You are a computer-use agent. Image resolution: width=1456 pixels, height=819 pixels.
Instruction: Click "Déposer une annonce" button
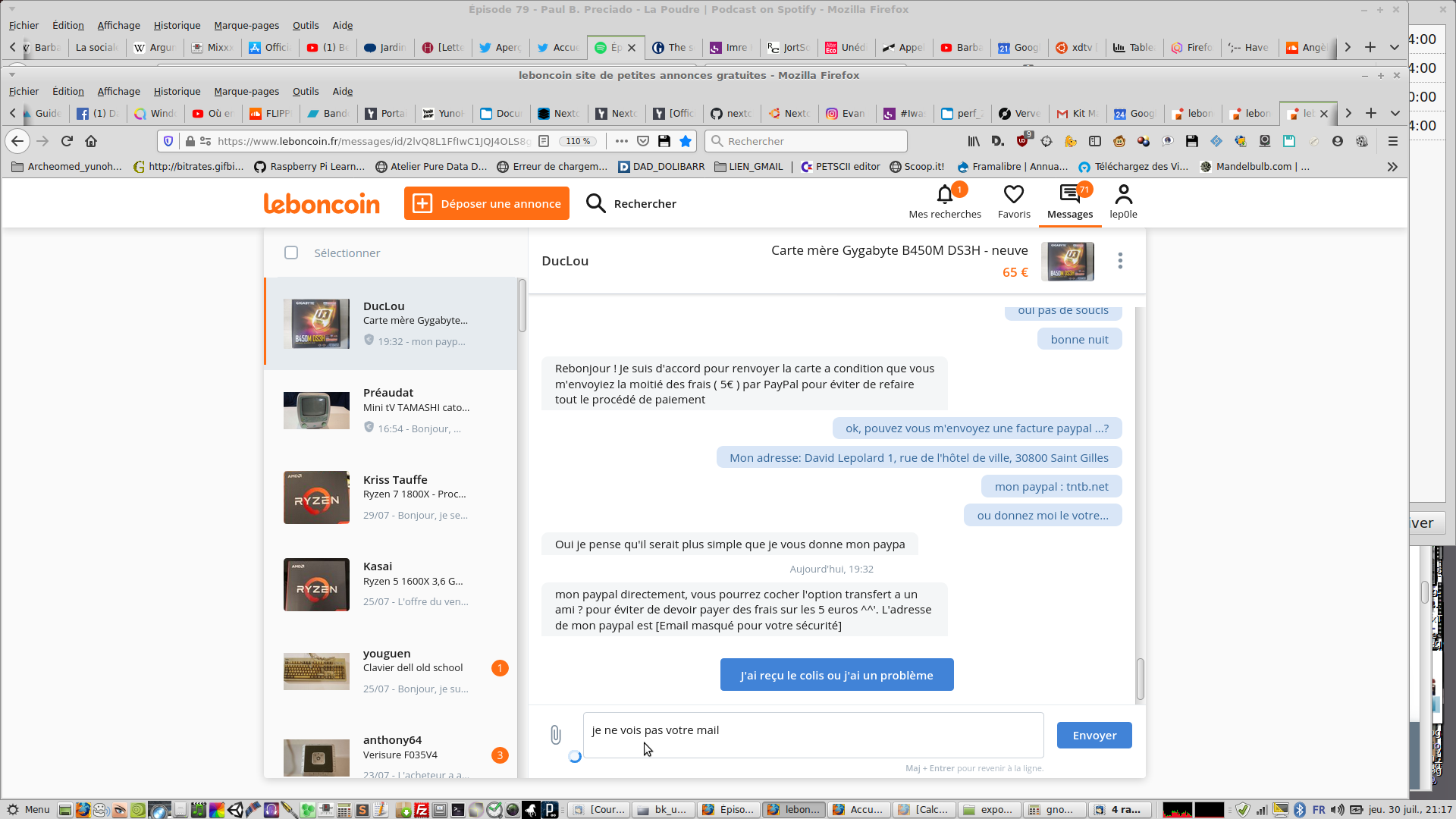point(487,203)
